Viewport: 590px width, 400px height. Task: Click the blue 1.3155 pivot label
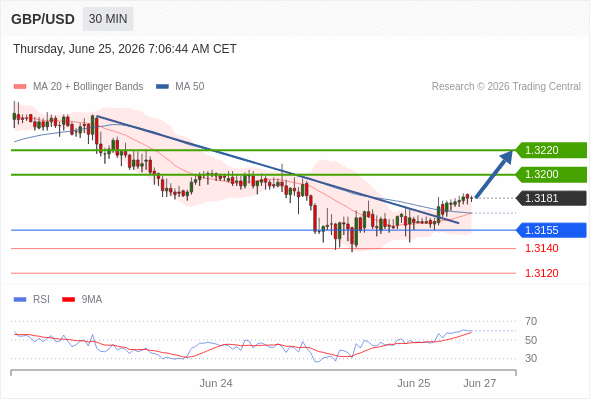pos(551,230)
